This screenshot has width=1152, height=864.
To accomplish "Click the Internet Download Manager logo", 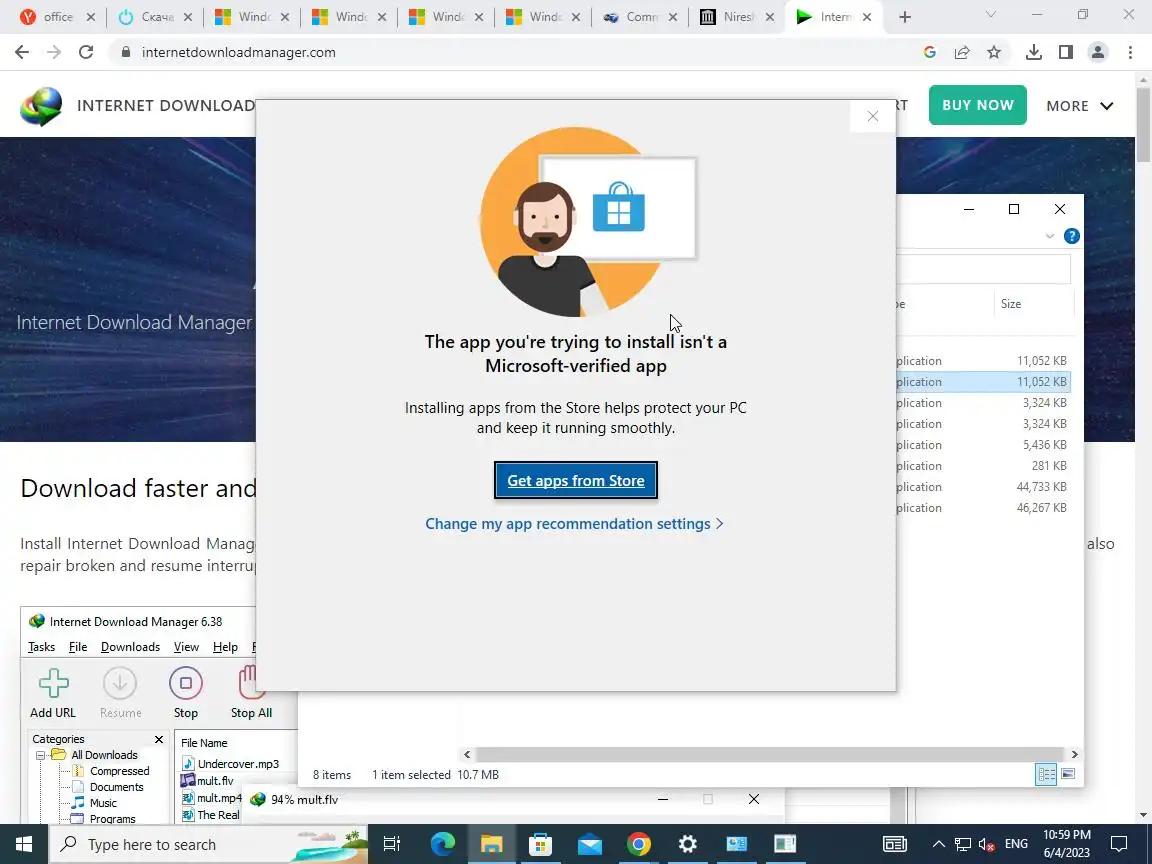I will (x=41, y=107).
